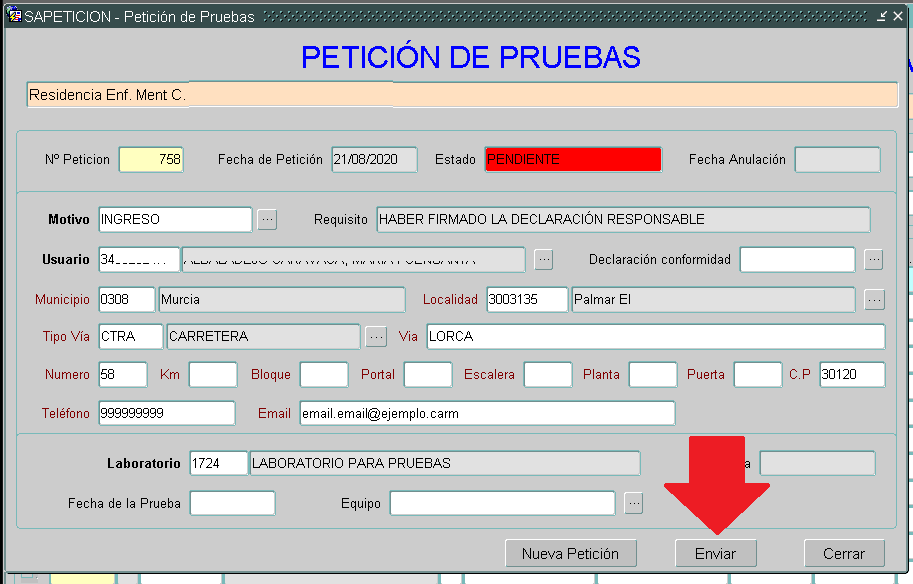Open the Tipo Vía lookup ellipsis button
913x584 pixels.
coord(376,337)
